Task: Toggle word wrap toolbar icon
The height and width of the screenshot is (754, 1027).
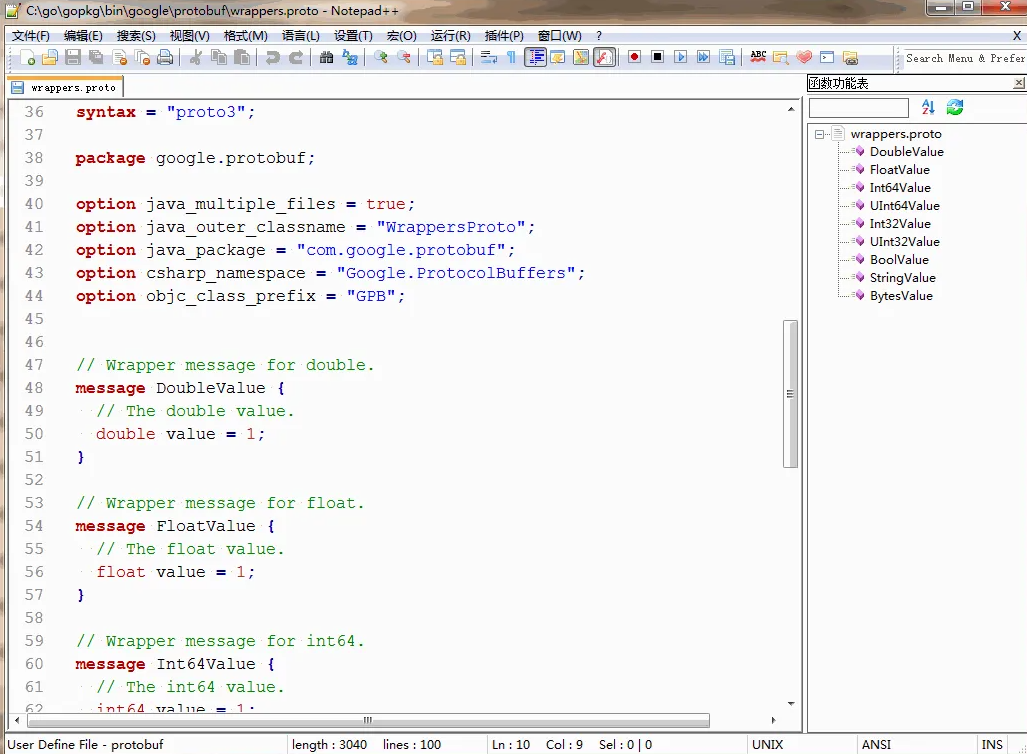Action: [489, 58]
